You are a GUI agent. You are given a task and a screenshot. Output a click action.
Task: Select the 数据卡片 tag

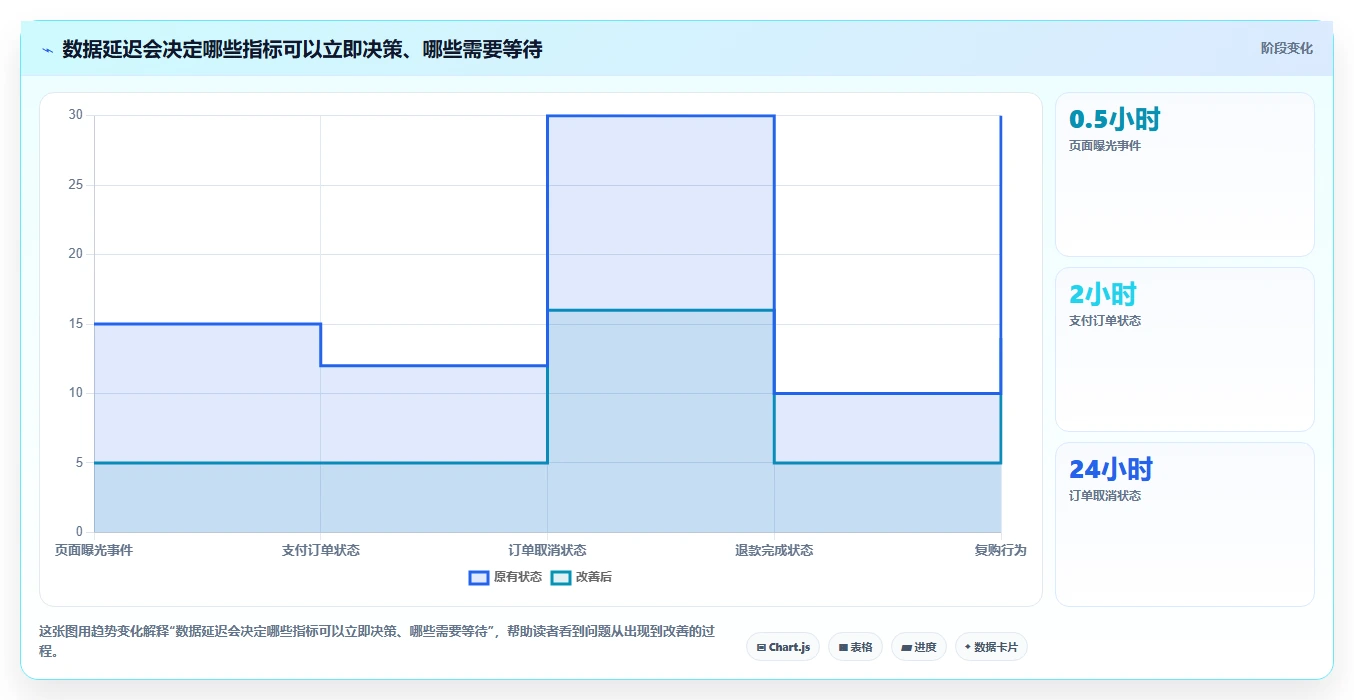[x=991, y=647]
